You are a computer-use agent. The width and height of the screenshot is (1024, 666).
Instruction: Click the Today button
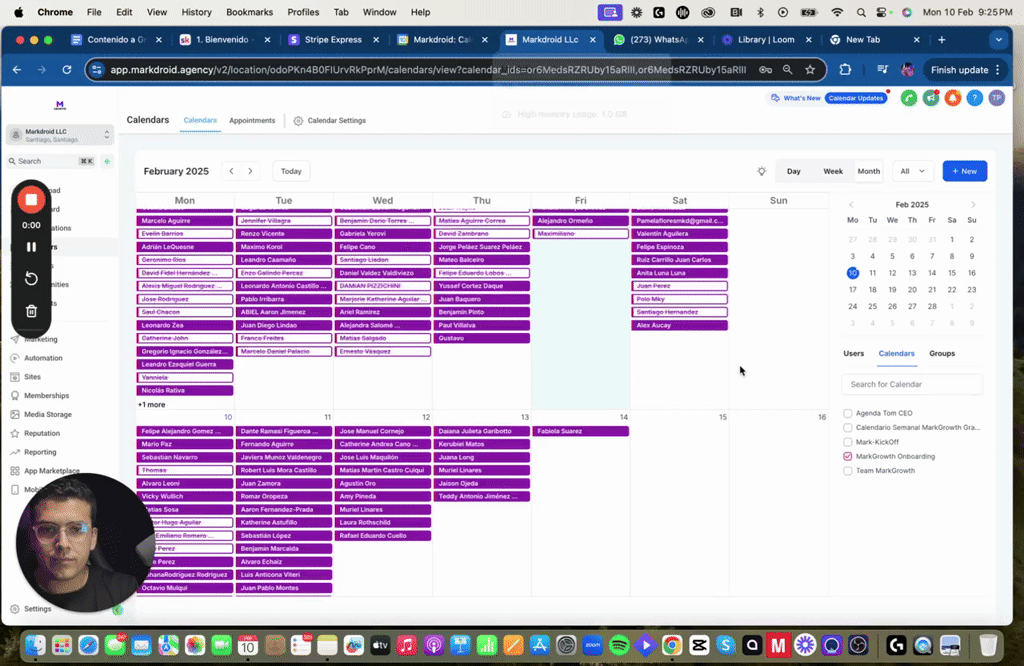[291, 171]
